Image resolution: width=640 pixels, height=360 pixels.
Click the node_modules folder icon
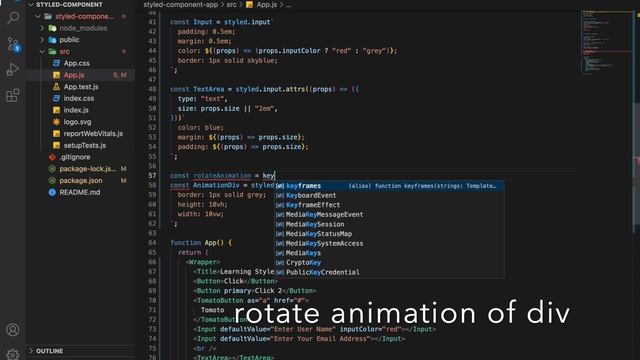tap(52, 28)
